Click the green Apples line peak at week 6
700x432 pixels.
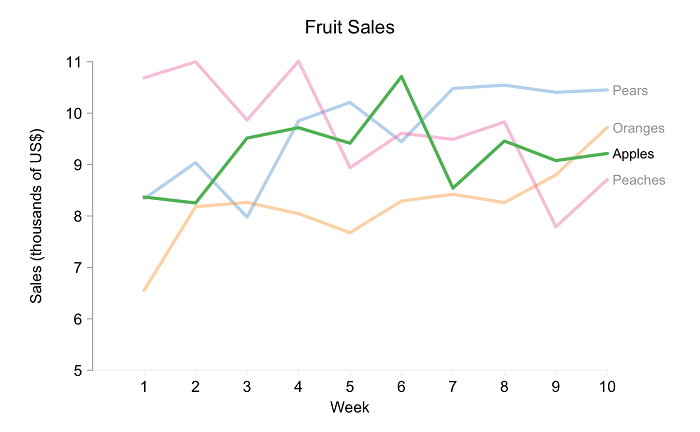click(401, 76)
